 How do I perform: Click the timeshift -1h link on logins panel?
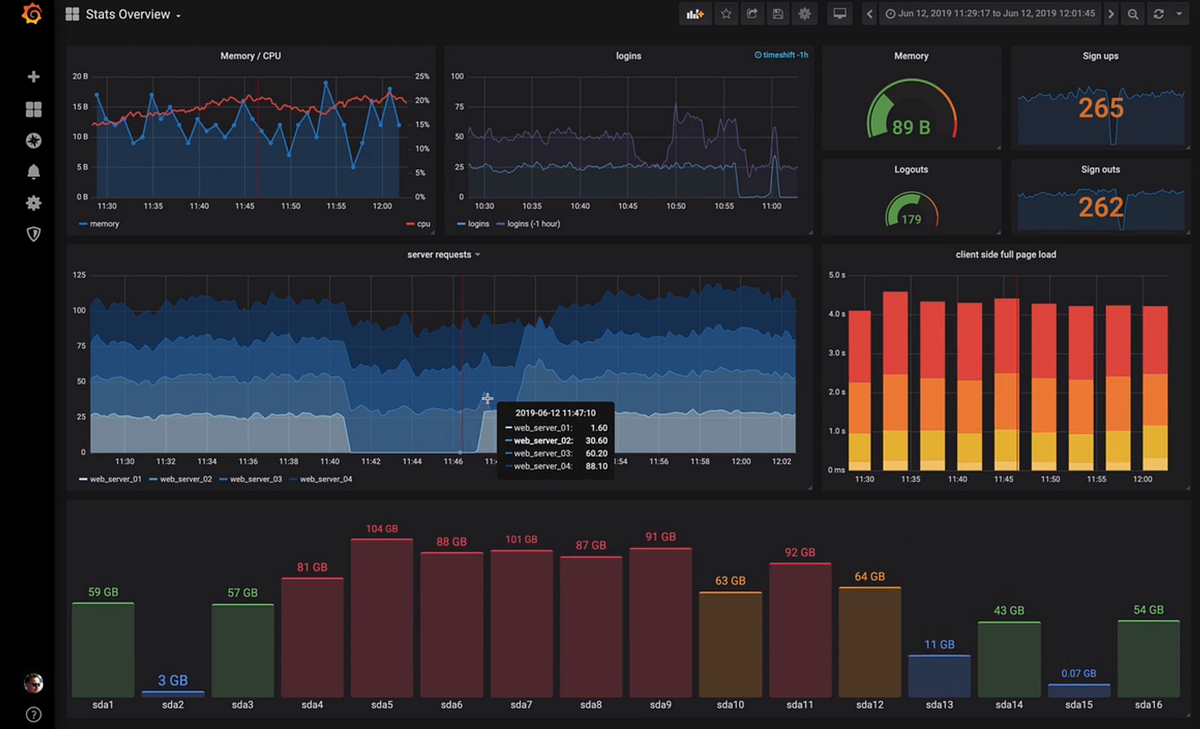[x=781, y=55]
